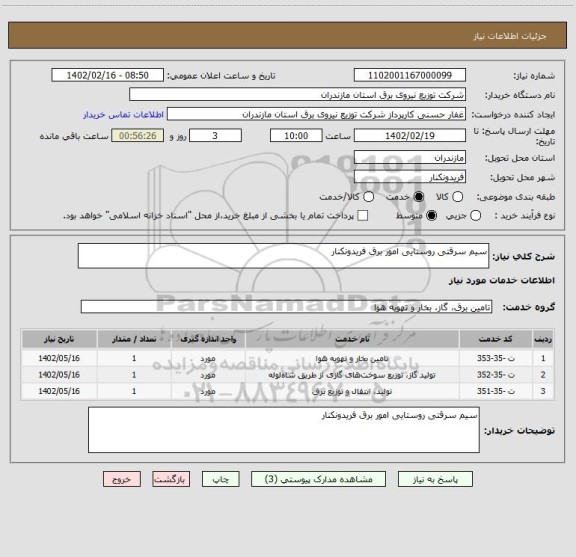The width and height of the screenshot is (576, 557).
Task: Click the delivery province field مازندران
Action: pyautogui.click(x=410, y=158)
